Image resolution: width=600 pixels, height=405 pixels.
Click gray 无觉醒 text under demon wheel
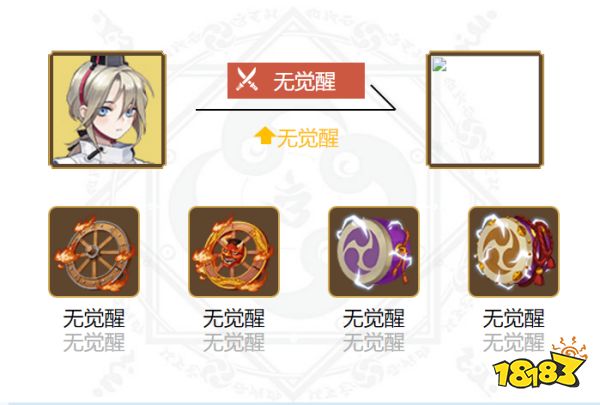(234, 342)
